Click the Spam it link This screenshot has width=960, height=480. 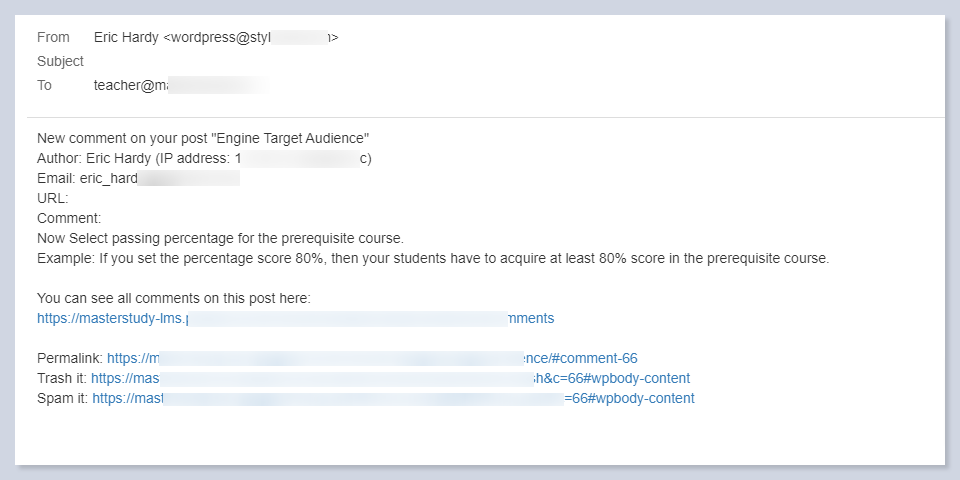[393, 398]
